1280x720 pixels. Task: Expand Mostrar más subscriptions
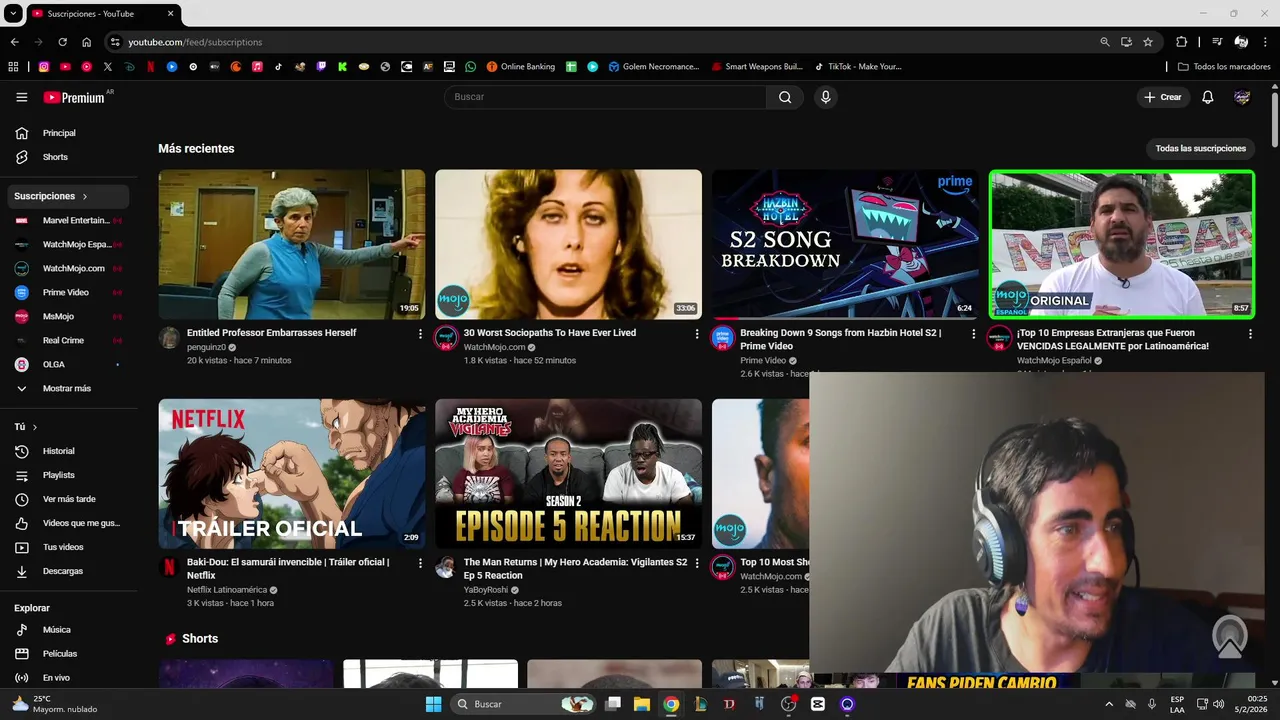click(69, 388)
